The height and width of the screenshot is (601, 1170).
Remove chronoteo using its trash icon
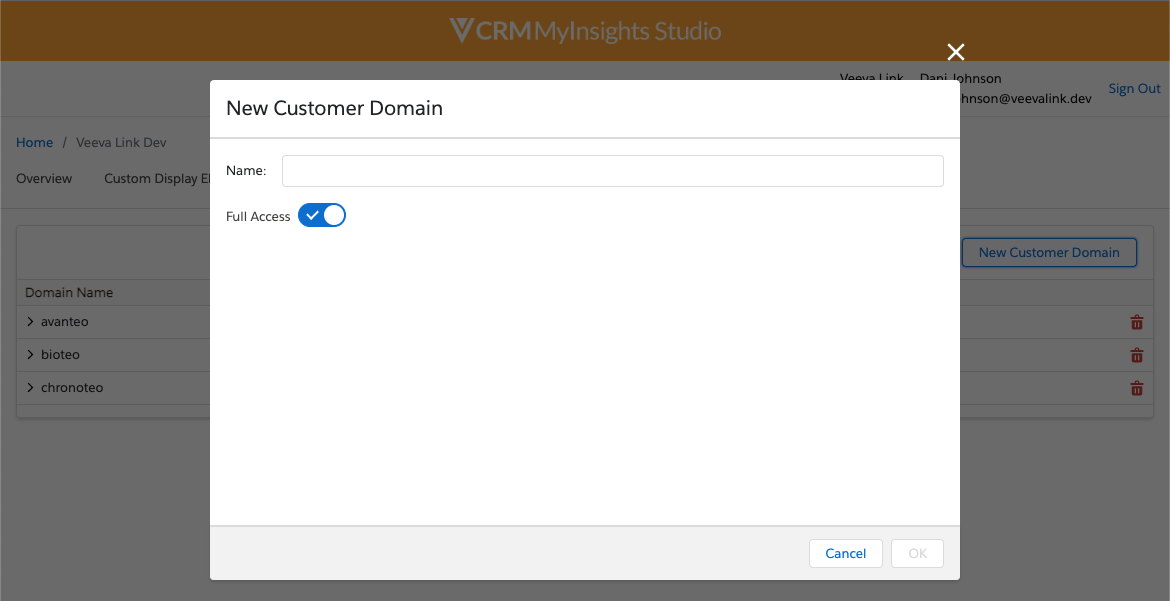[x=1136, y=388]
